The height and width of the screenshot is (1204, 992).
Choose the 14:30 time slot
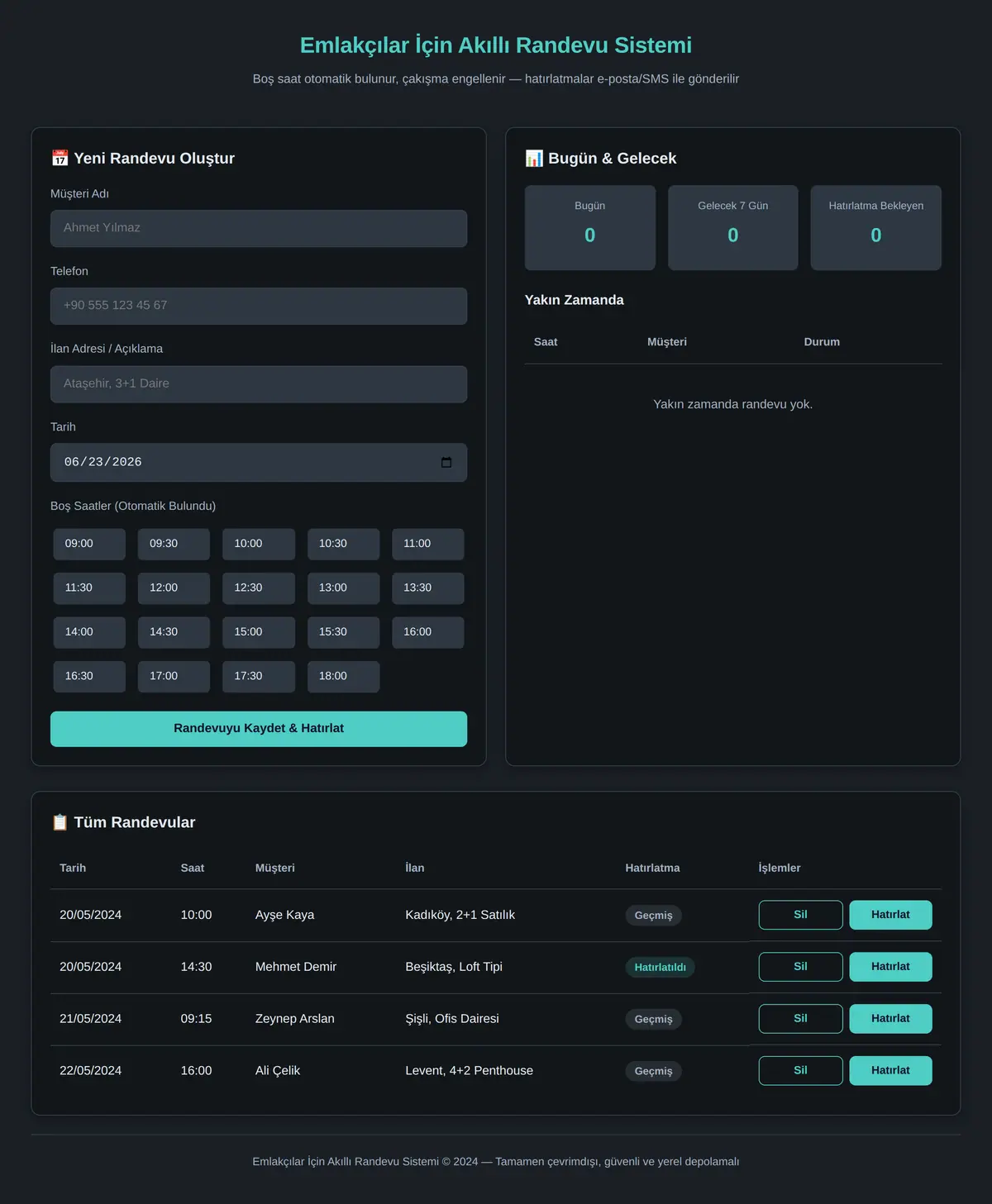tap(174, 632)
